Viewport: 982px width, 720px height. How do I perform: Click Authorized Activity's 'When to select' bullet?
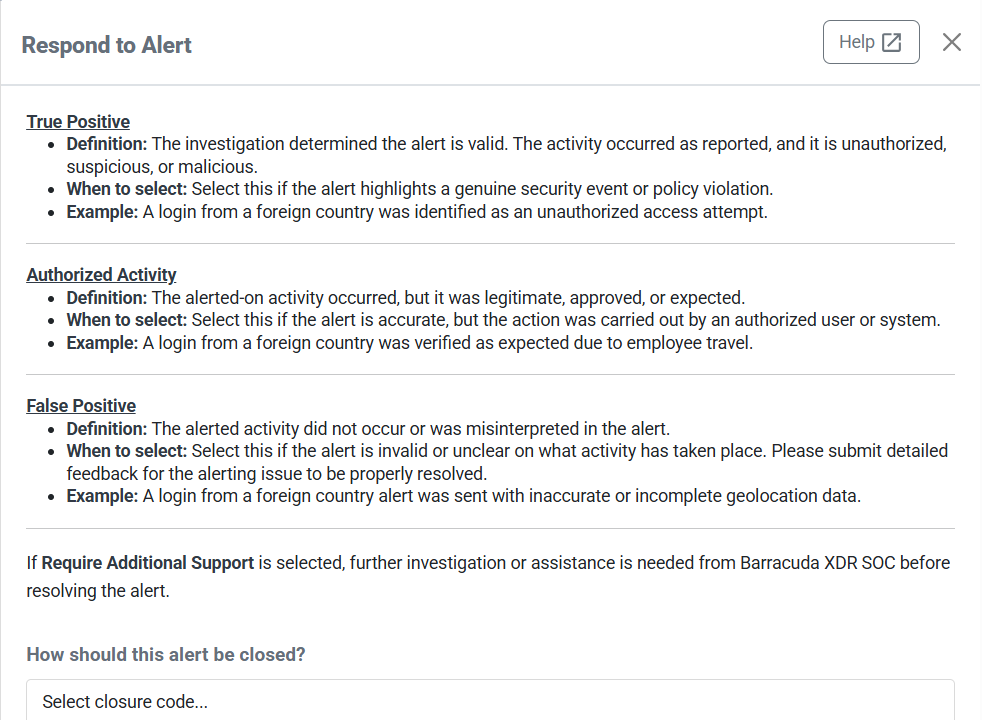504,320
